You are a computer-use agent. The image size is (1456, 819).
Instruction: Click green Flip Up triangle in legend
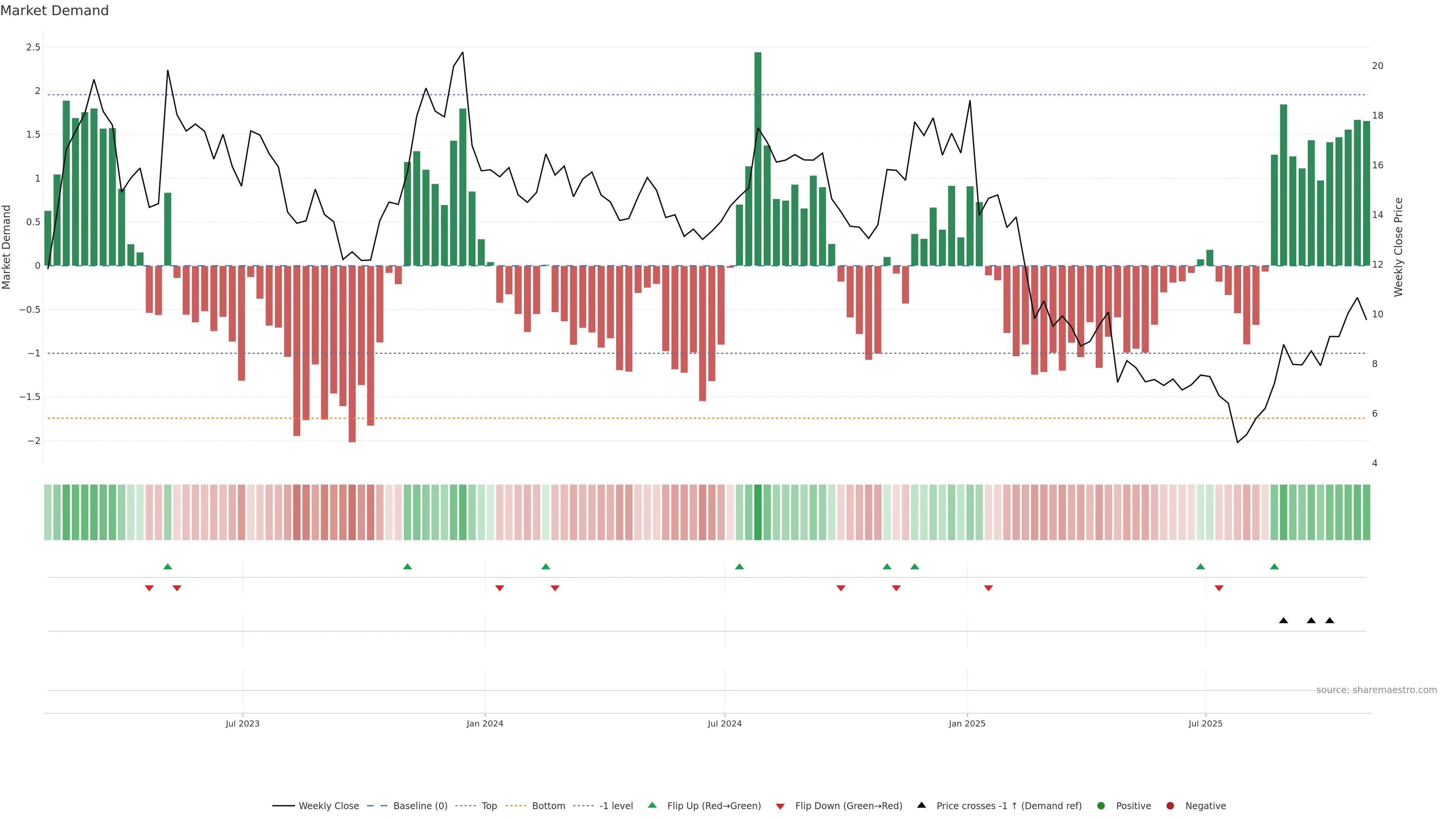coord(652,805)
